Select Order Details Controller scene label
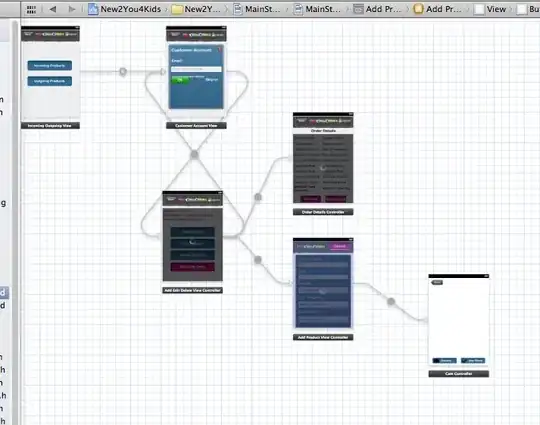This screenshot has width=540, height=425. (323, 212)
